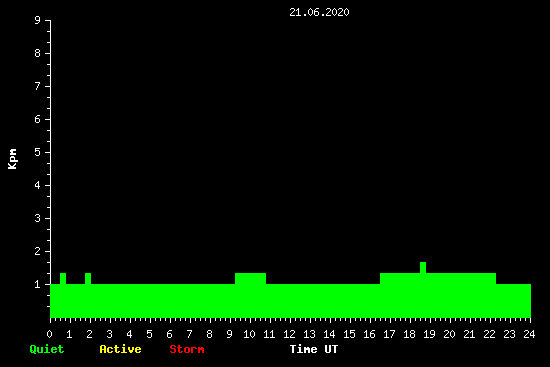Select the red Storm legend label
The width and height of the screenshot is (550, 367).
click(187, 349)
